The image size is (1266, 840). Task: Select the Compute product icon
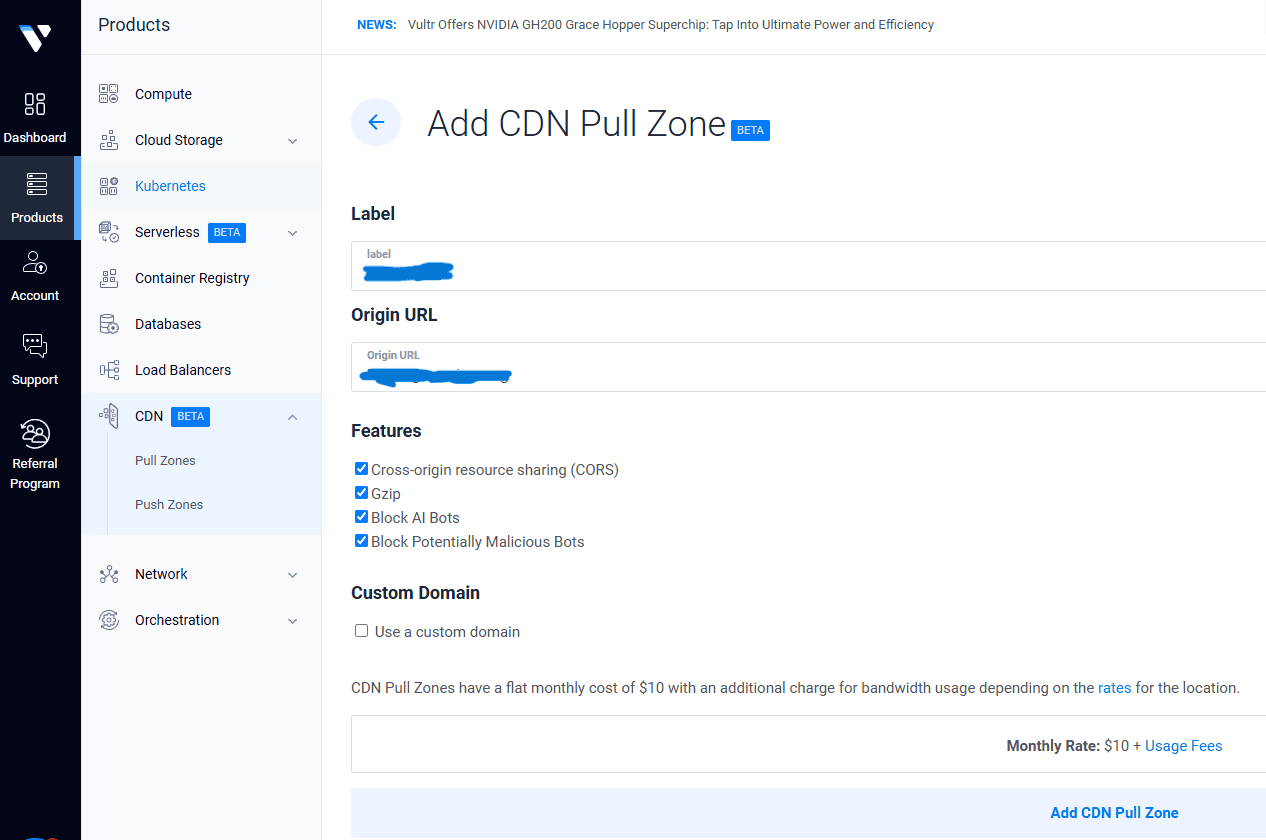pyautogui.click(x=108, y=93)
